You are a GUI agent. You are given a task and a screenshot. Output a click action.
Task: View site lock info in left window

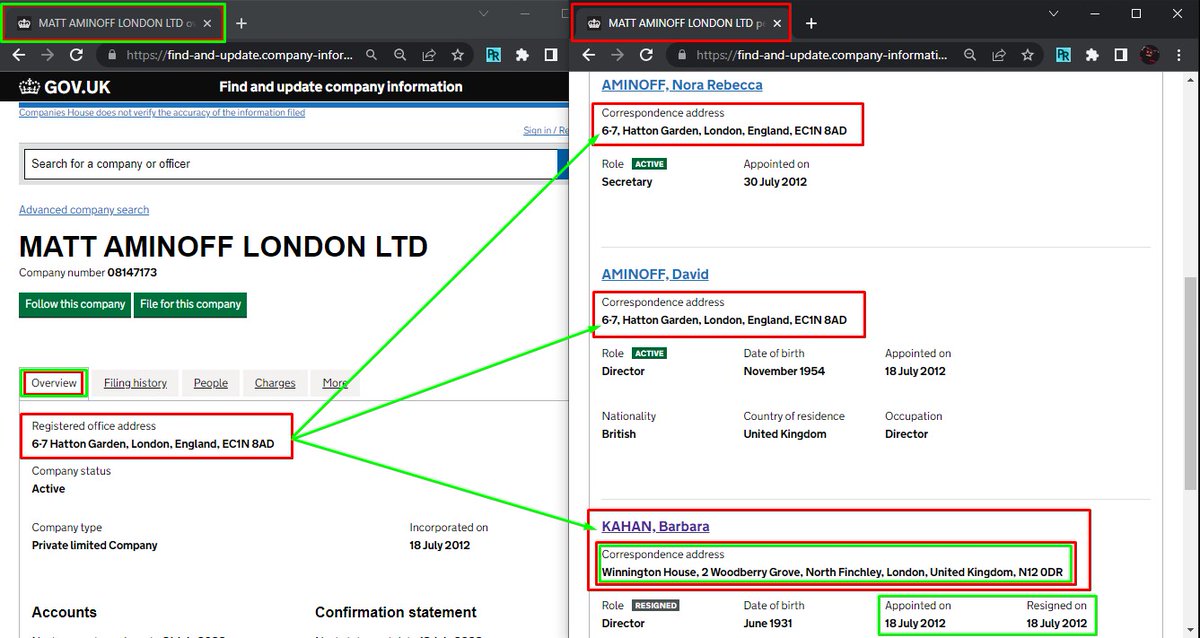(112, 56)
